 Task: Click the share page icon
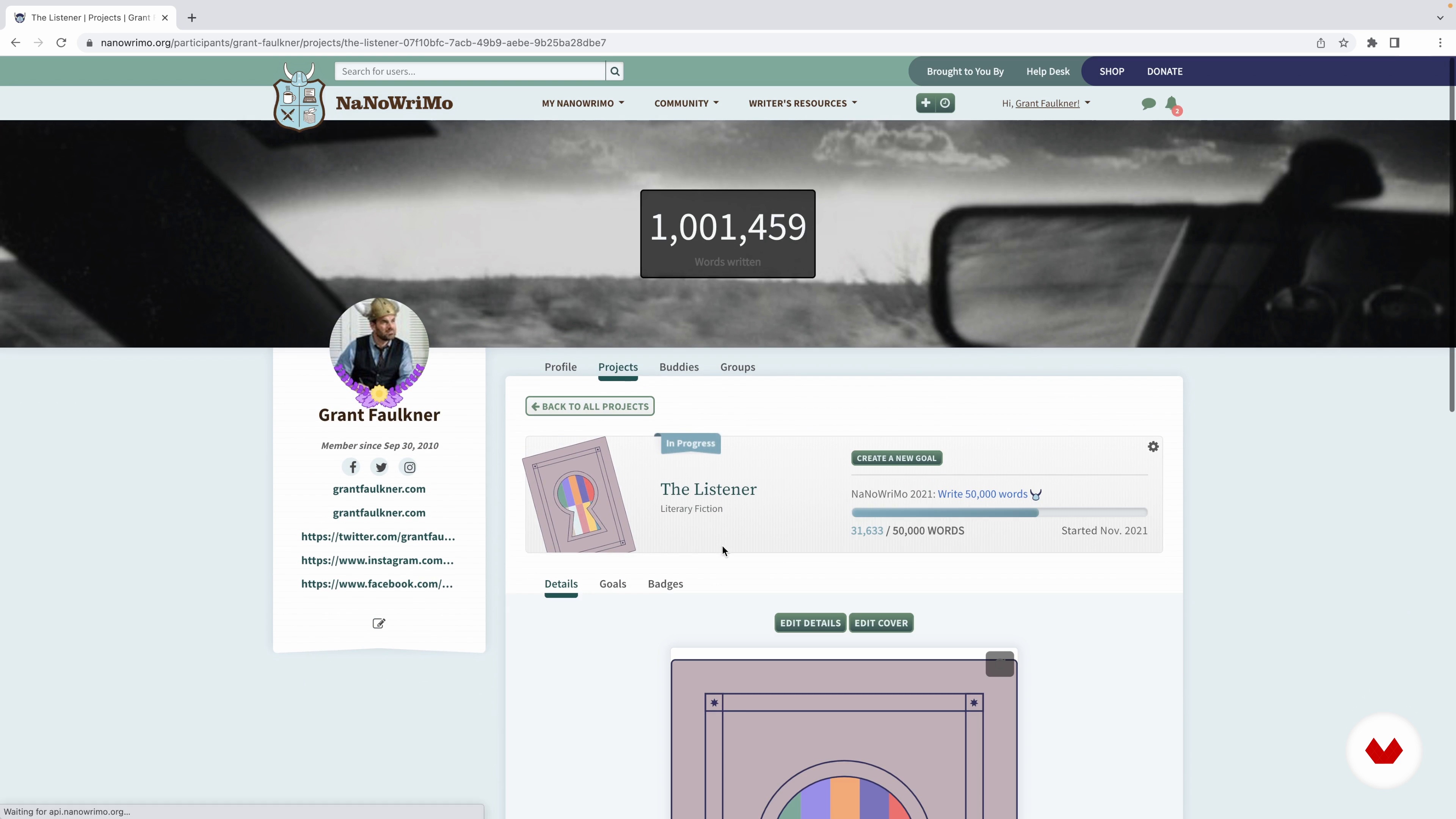tap(1320, 43)
